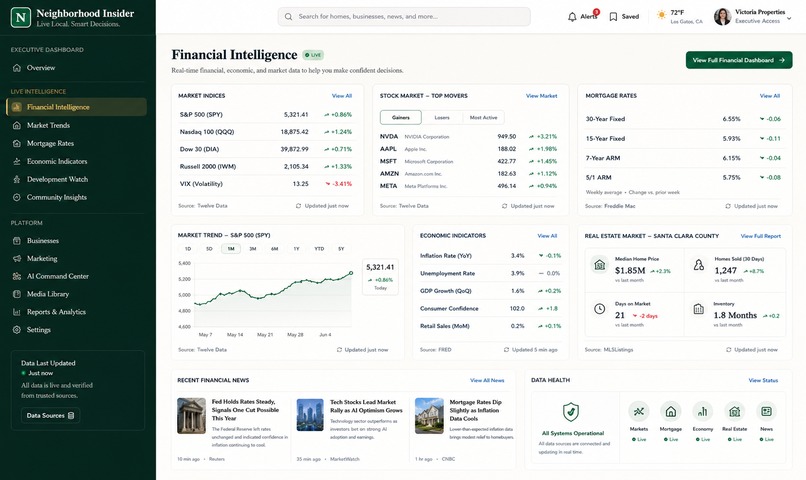Image resolution: width=806 pixels, height=480 pixels.
Task: Open the Fed Holds Rates Steady thumbnail
Action: coord(191,416)
